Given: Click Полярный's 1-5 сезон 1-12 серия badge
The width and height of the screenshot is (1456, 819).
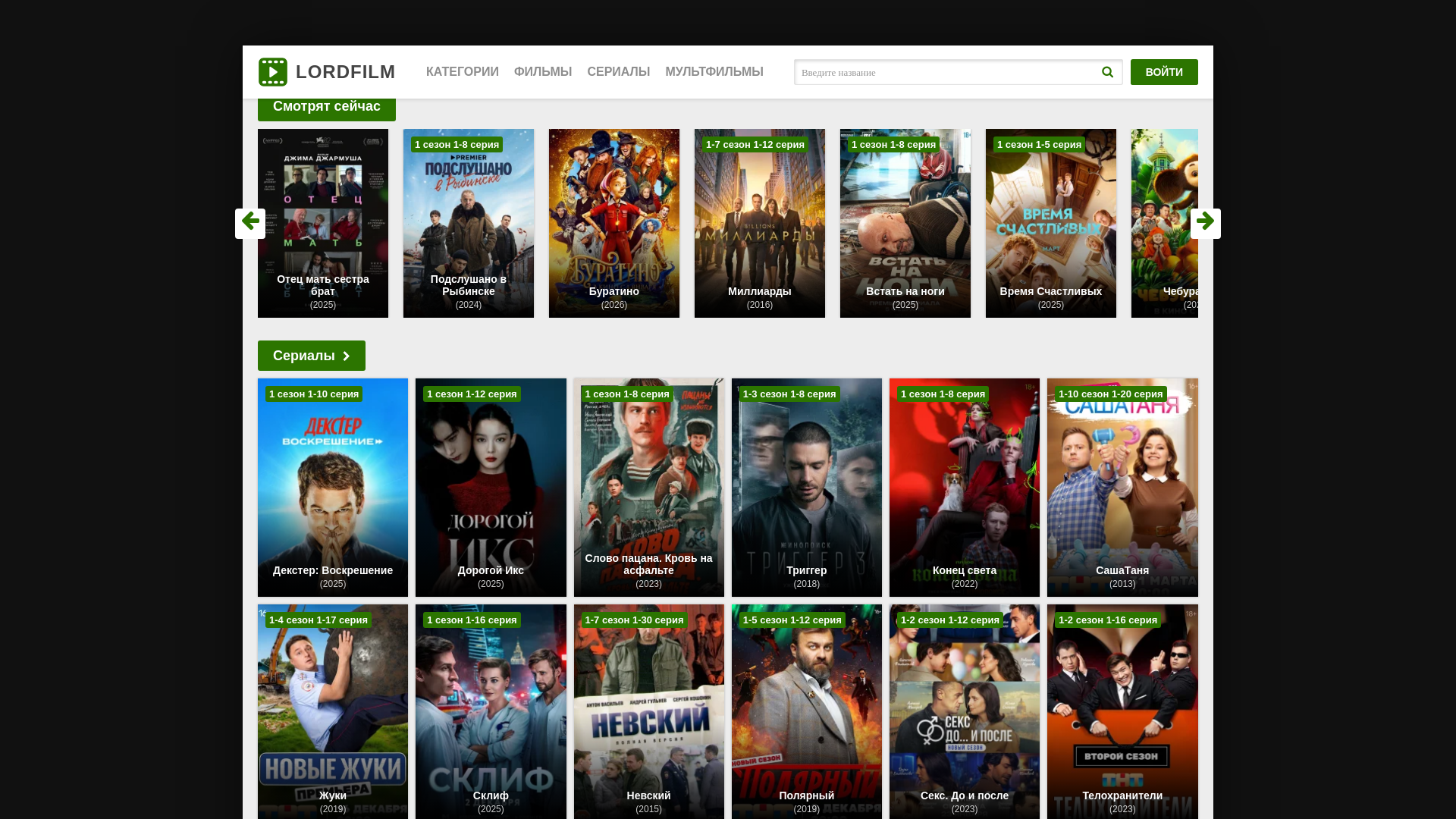Looking at the screenshot, I should (792, 620).
